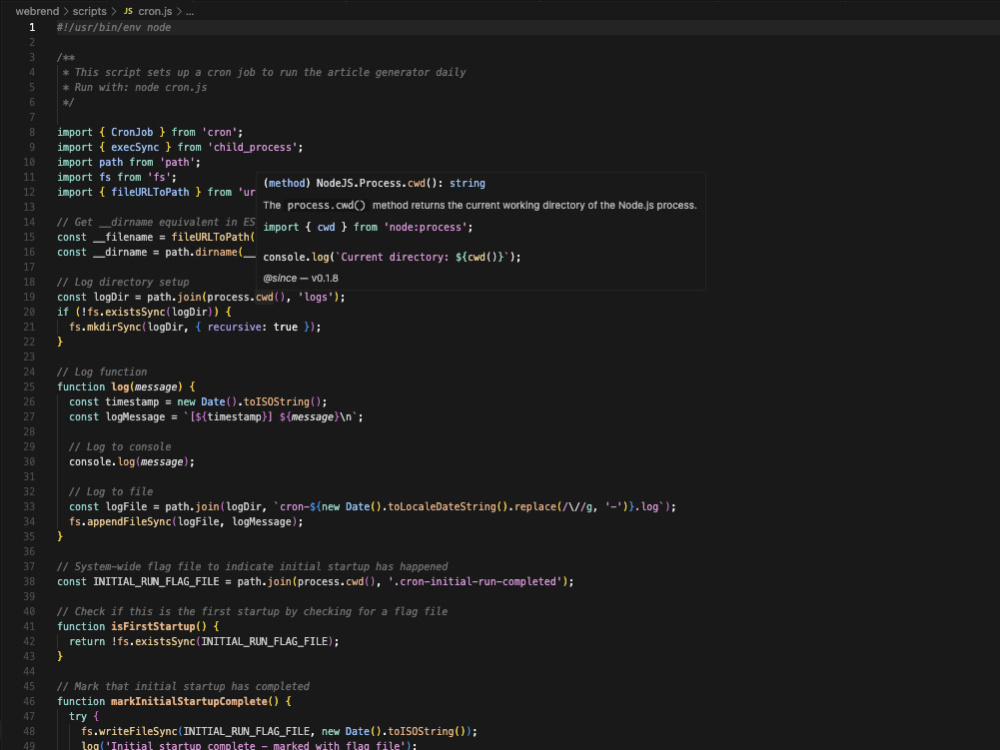The image size is (1000, 750).
Task: Click 'INITIAL_RUN_FLAG_FILE' declaration on line 38
Action: 156,582
